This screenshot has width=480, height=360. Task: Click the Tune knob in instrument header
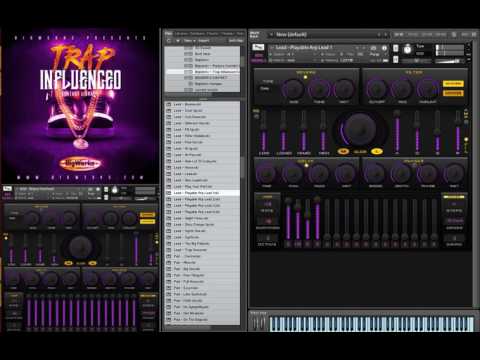[408, 50]
